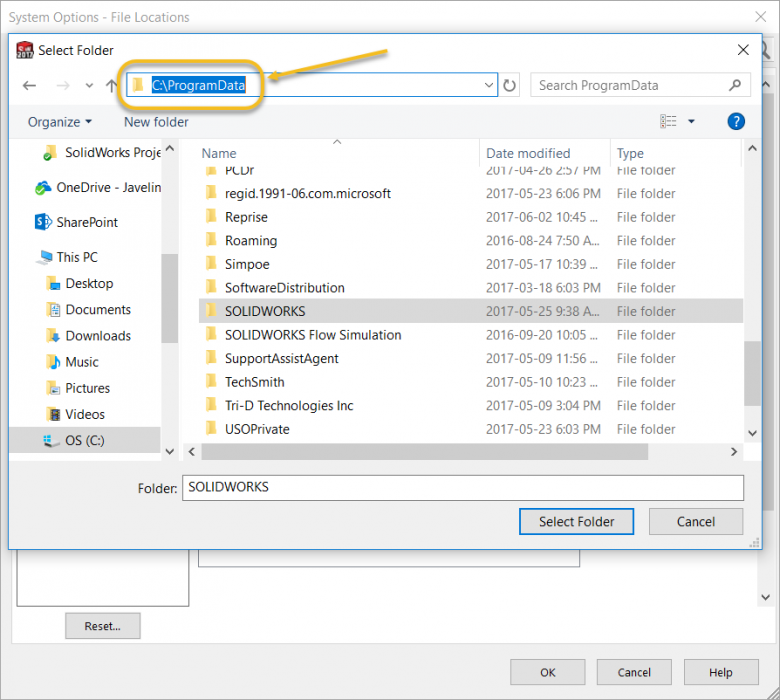Open OneDrive - Javelin in the sidebar
Image resolution: width=780 pixels, height=700 pixels.
click(x=98, y=187)
